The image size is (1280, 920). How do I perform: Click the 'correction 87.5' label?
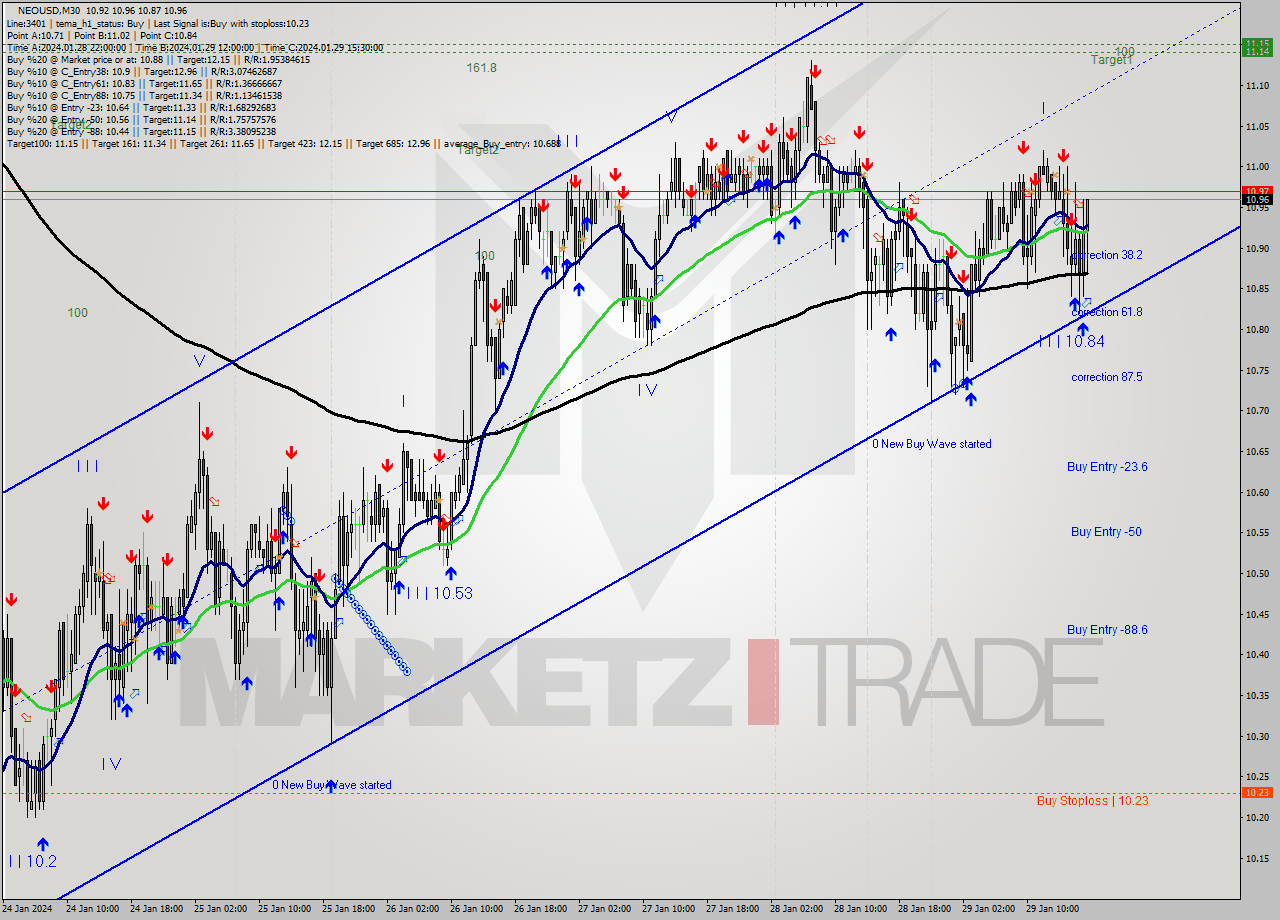(x=1106, y=377)
